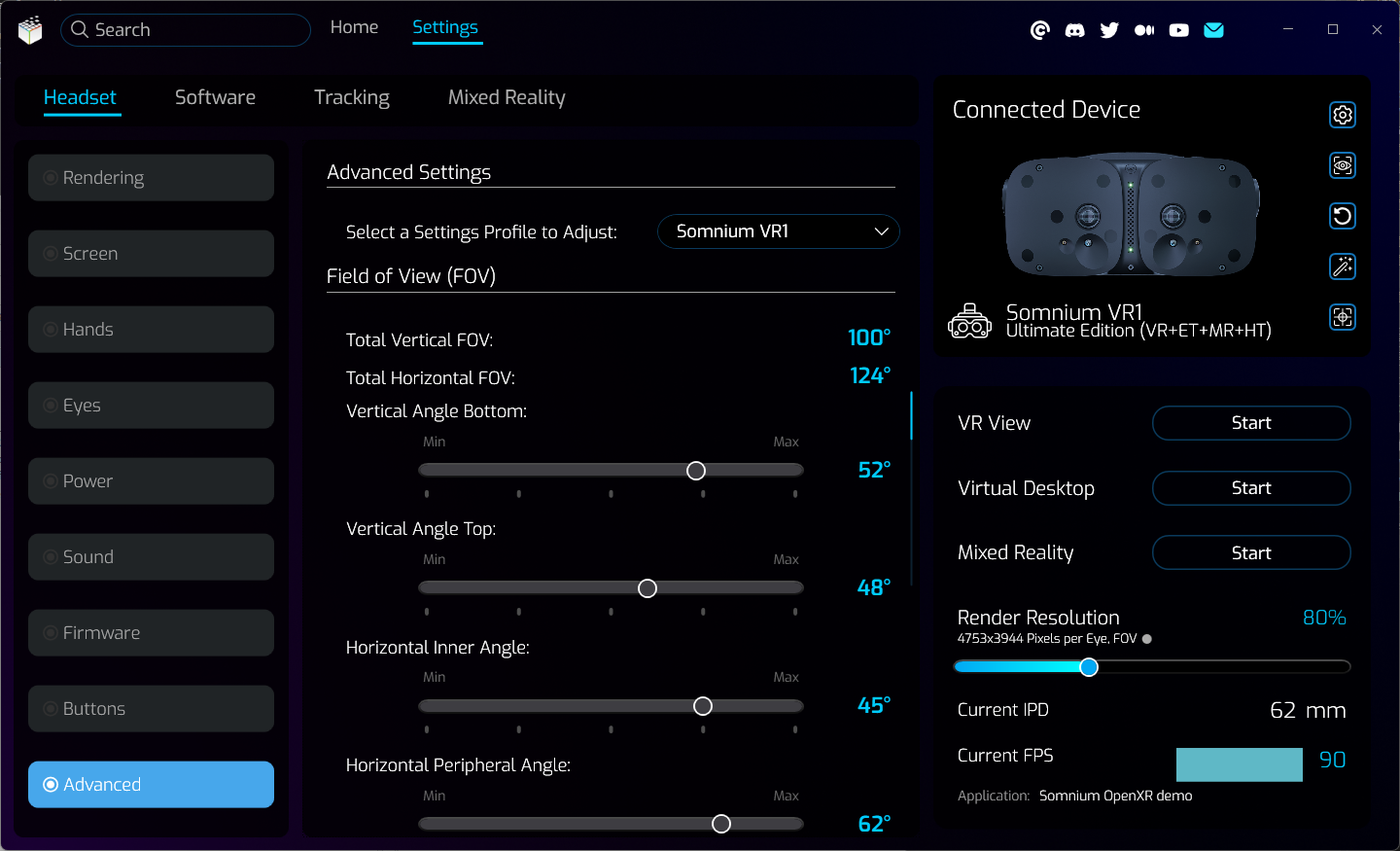This screenshot has height=851, width=1400.
Task: Choose the Eyes settings category
Action: pyautogui.click(x=151, y=406)
